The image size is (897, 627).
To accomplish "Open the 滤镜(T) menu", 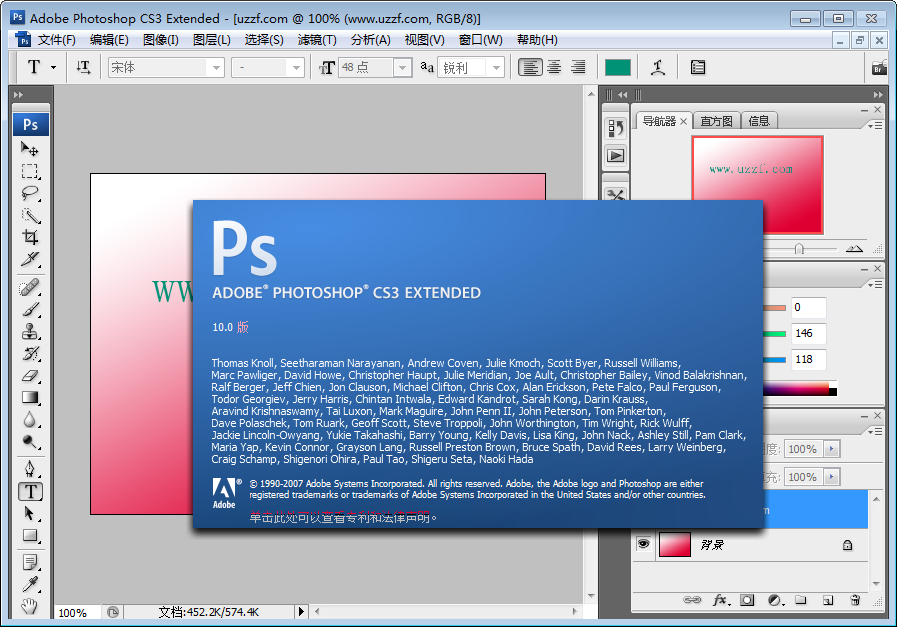I will (317, 40).
